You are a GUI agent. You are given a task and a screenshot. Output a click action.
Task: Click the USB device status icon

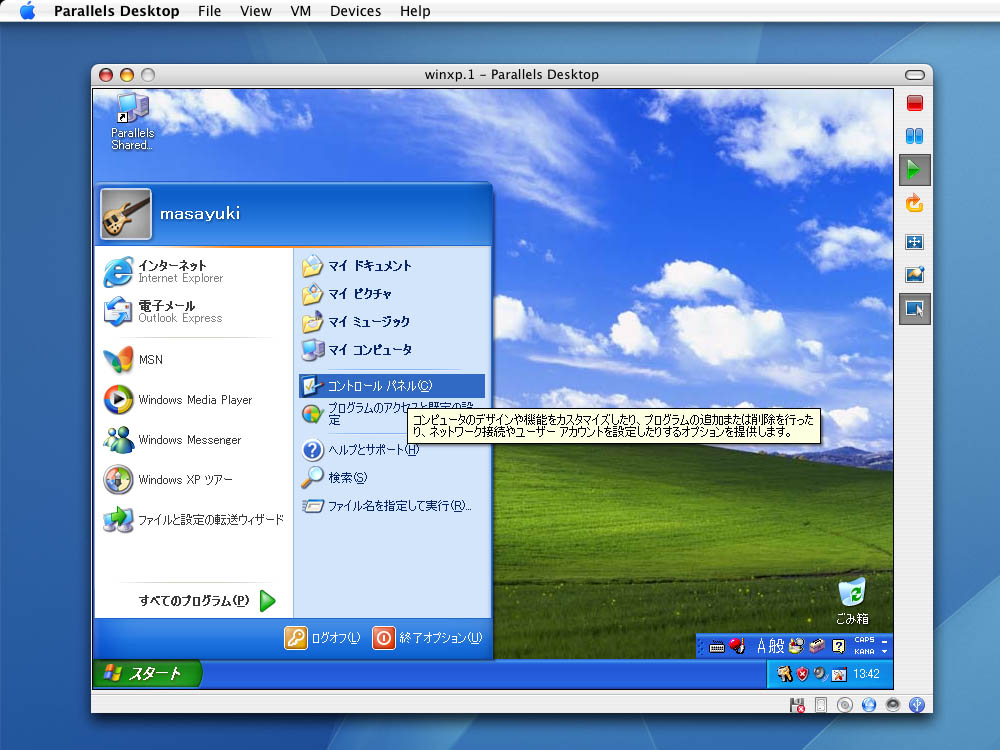point(915,705)
